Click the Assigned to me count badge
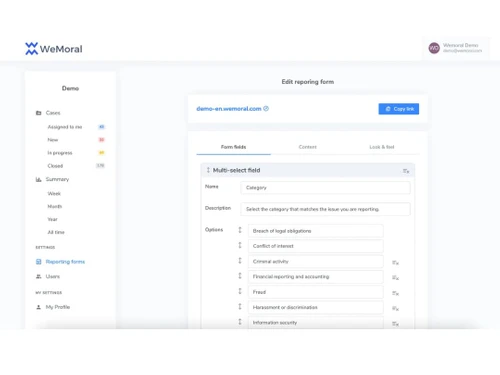 pyautogui.click(x=101, y=127)
